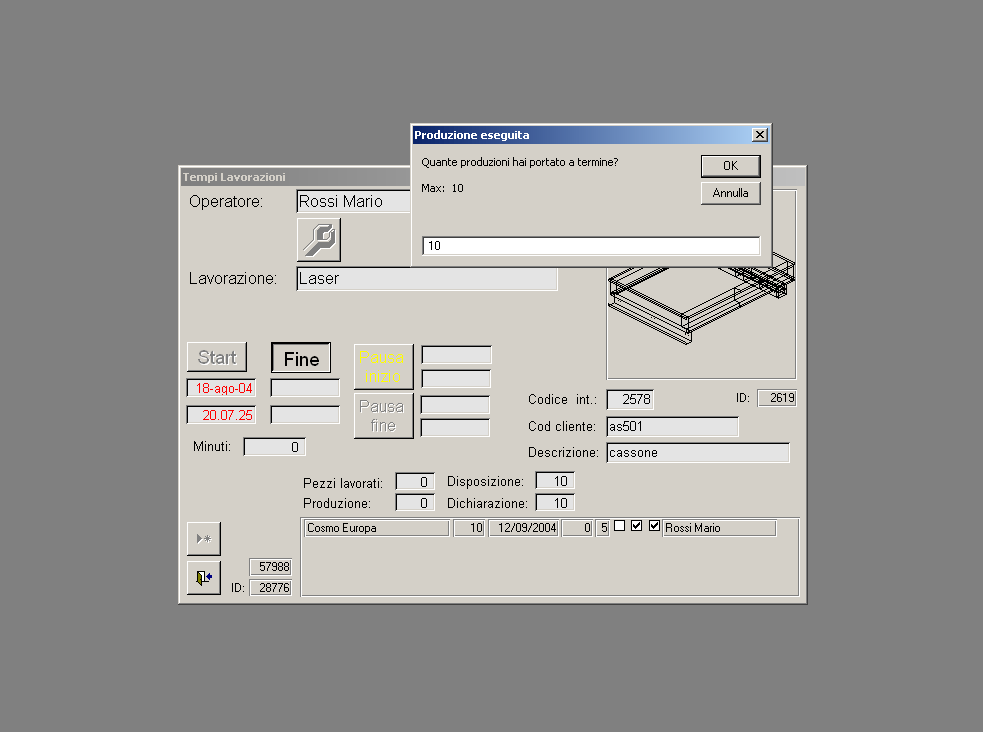
Task: Confirm the dialog with OK
Action: [730, 166]
